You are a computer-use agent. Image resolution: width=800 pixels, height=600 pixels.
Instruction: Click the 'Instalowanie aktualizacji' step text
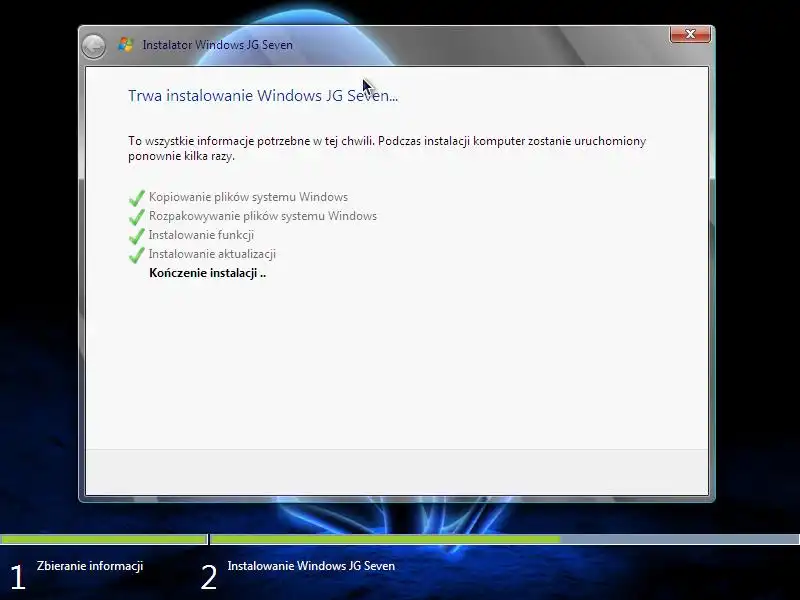[x=212, y=254]
